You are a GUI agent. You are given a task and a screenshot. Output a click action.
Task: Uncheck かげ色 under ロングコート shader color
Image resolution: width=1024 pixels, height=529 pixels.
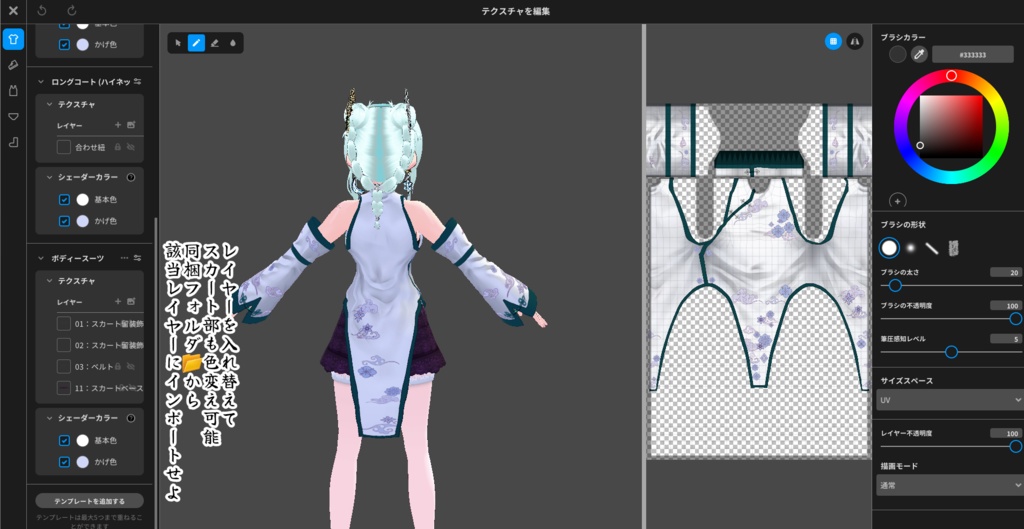coord(64,221)
